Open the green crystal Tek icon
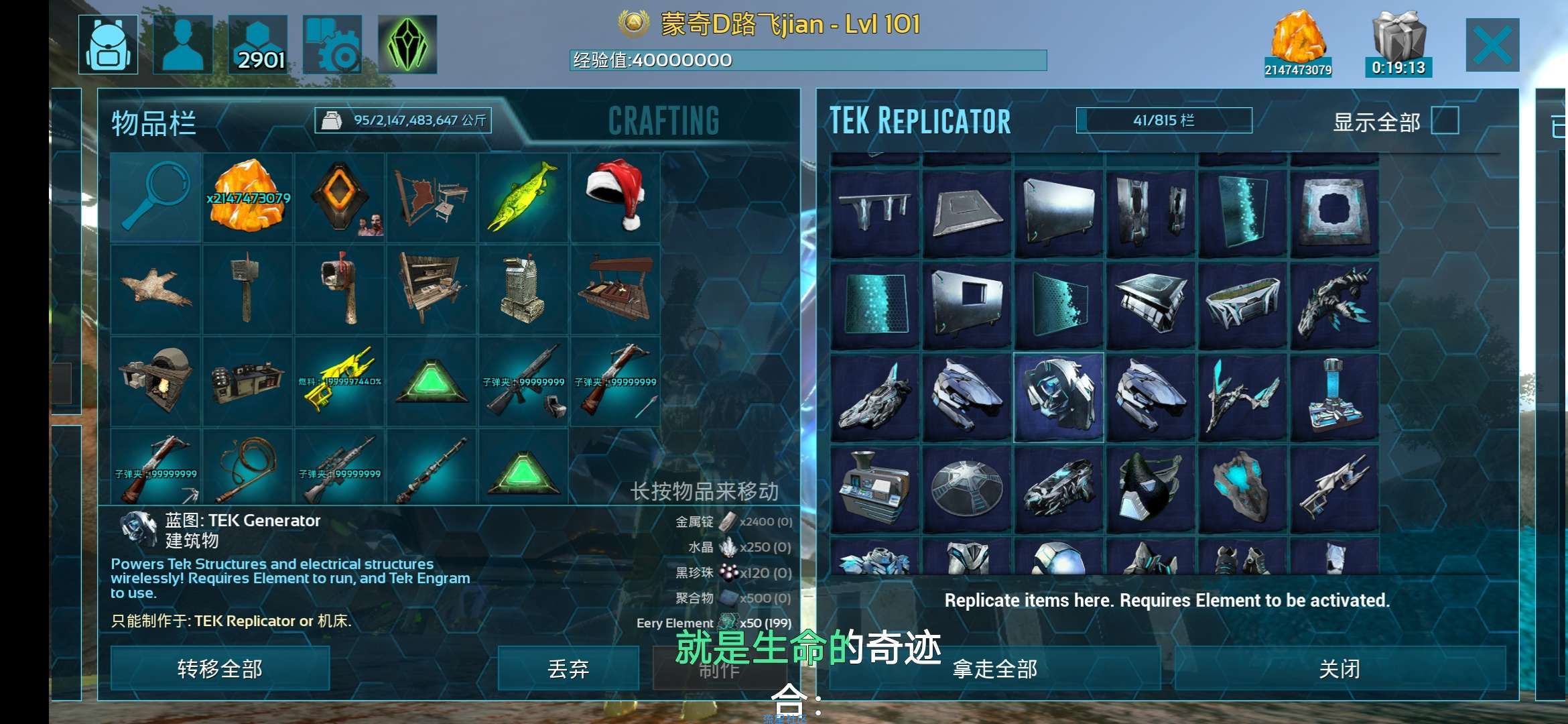The height and width of the screenshot is (724, 1568). click(407, 44)
